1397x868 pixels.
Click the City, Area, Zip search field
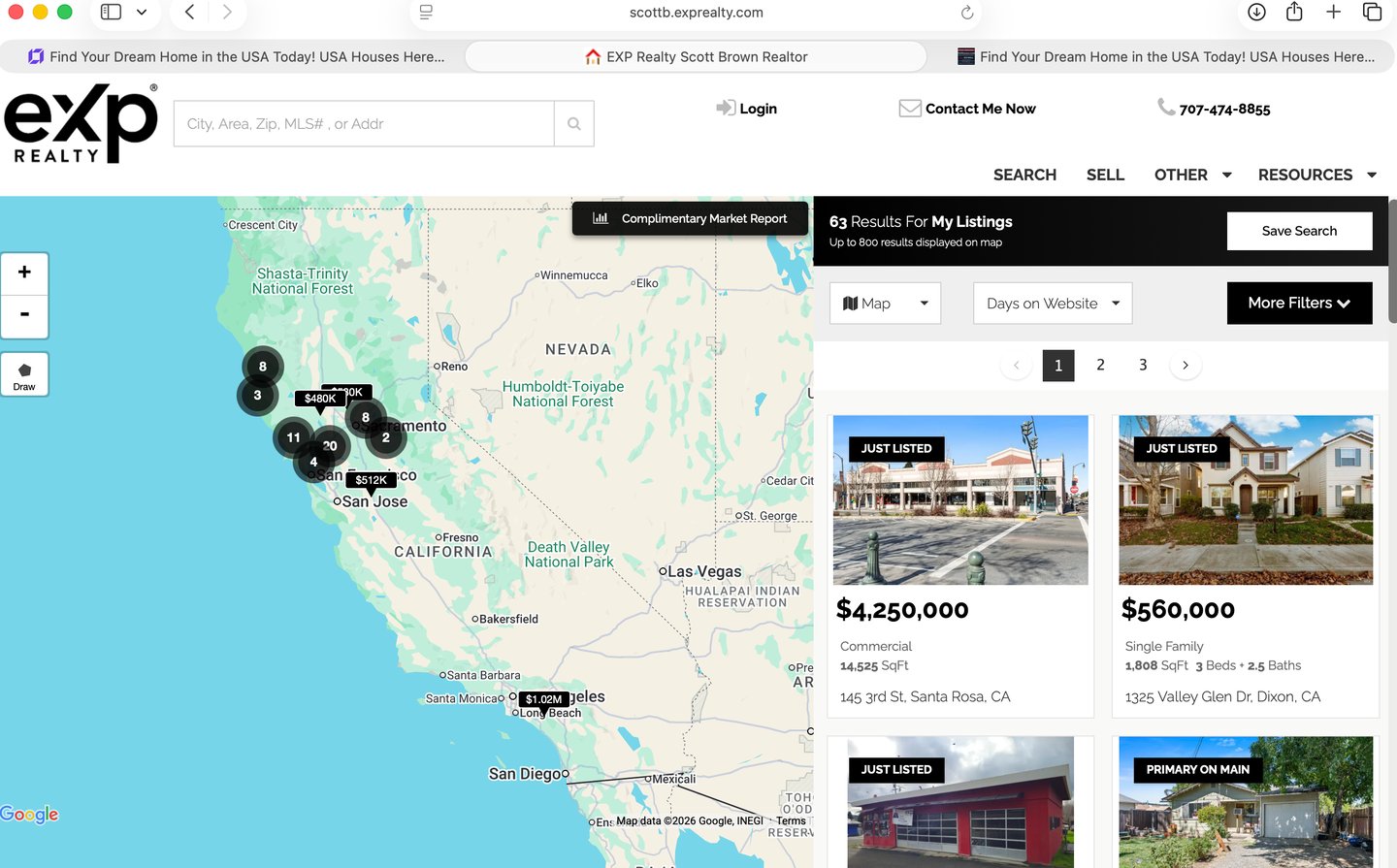(x=364, y=124)
